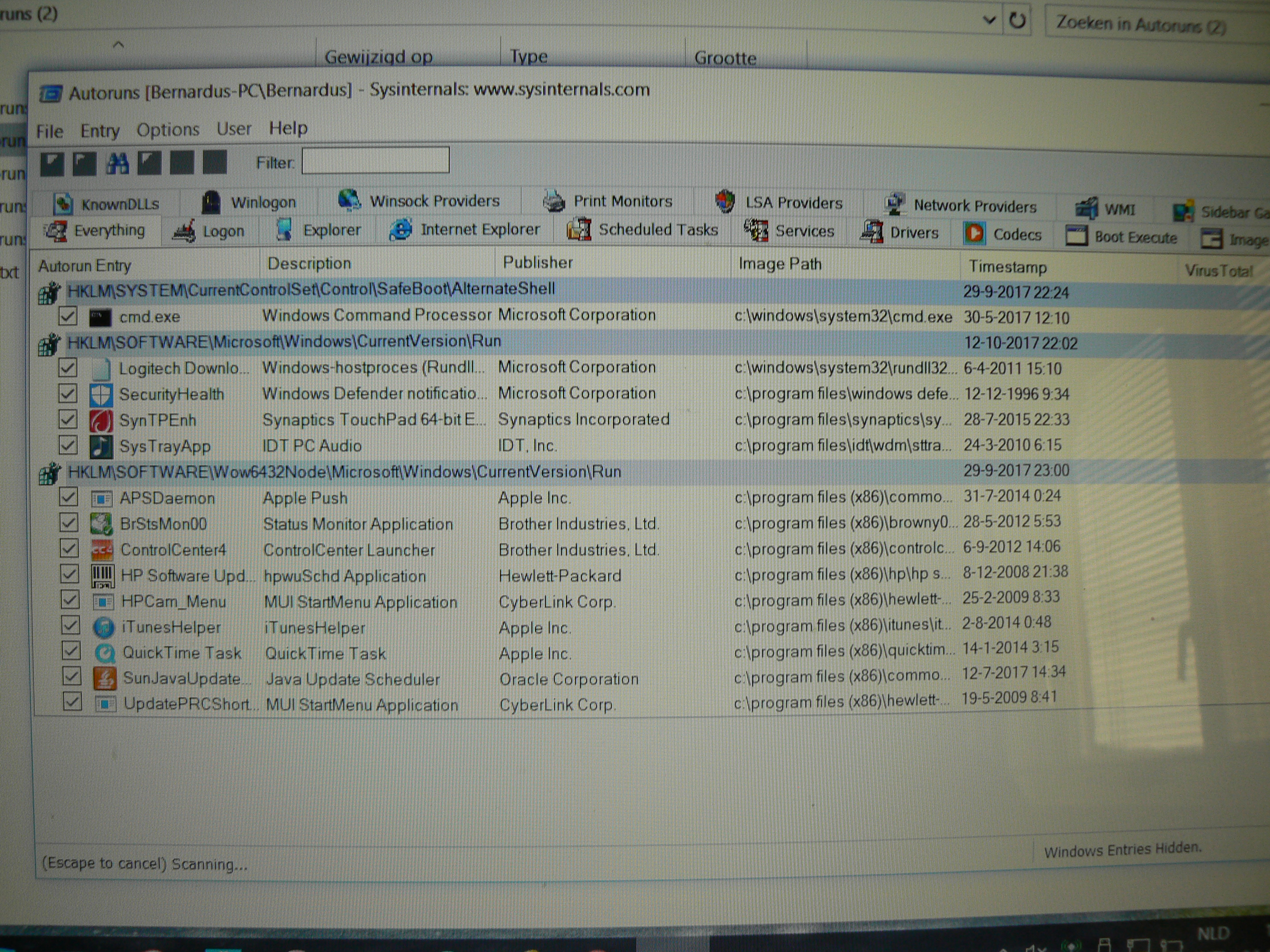
Task: Click the HPCam_Menu entry icon
Action: pyautogui.click(x=103, y=602)
